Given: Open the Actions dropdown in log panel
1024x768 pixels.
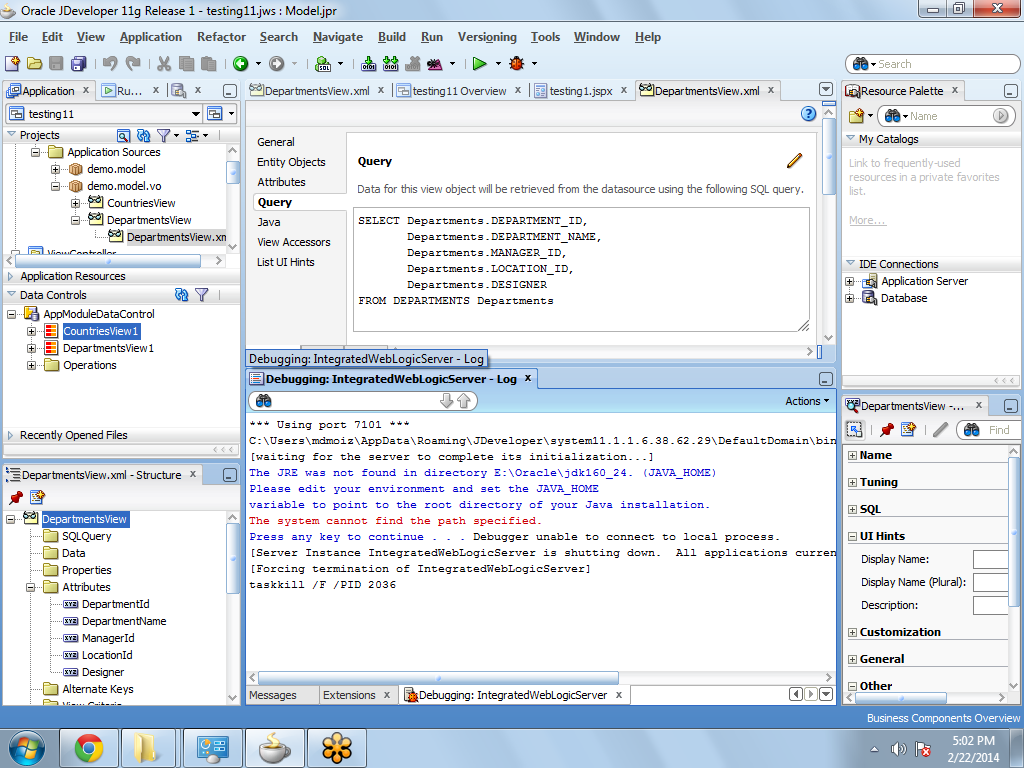Looking at the screenshot, I should 807,401.
